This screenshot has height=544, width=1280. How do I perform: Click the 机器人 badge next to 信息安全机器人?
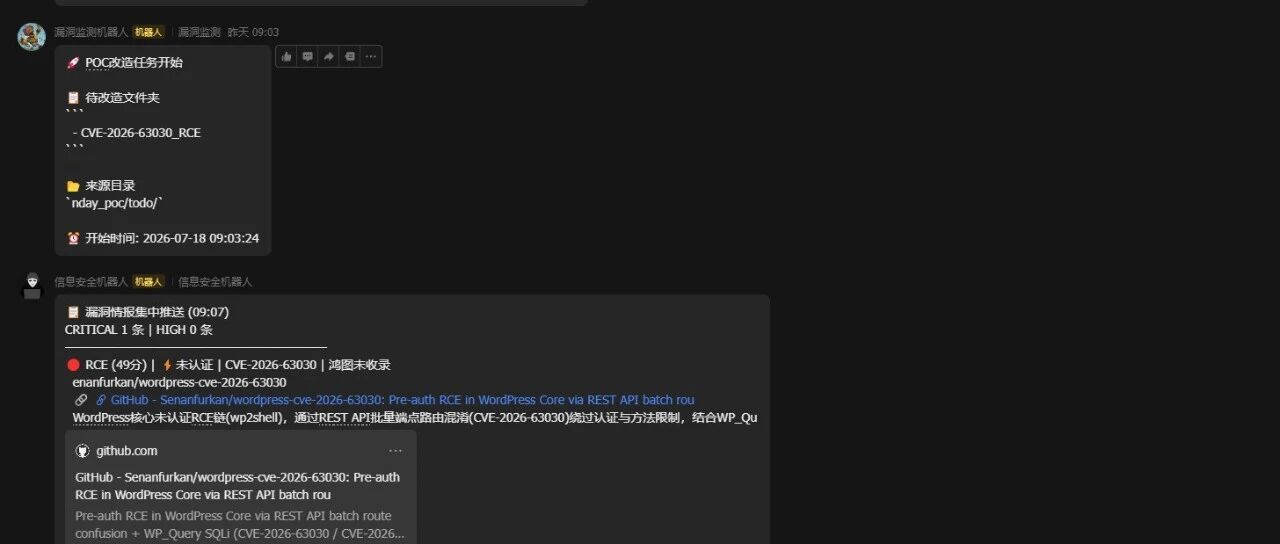coord(149,282)
